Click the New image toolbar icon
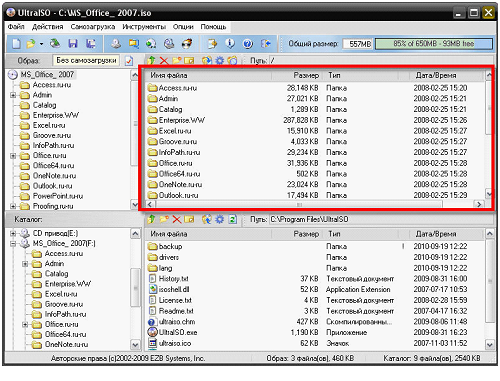Image resolution: width=500 pixels, height=381 pixels. click(x=16, y=44)
